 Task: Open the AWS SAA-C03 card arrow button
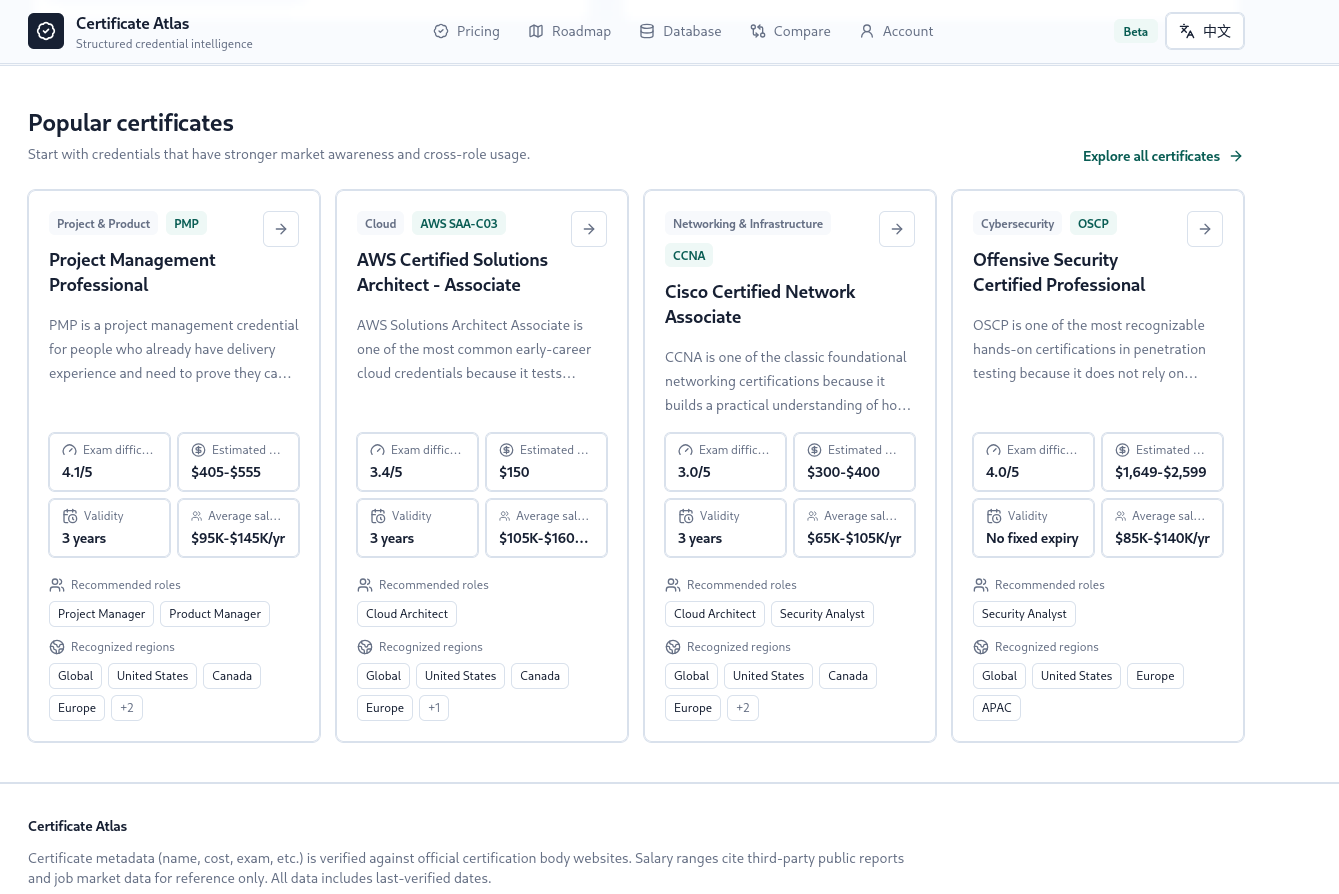click(589, 229)
